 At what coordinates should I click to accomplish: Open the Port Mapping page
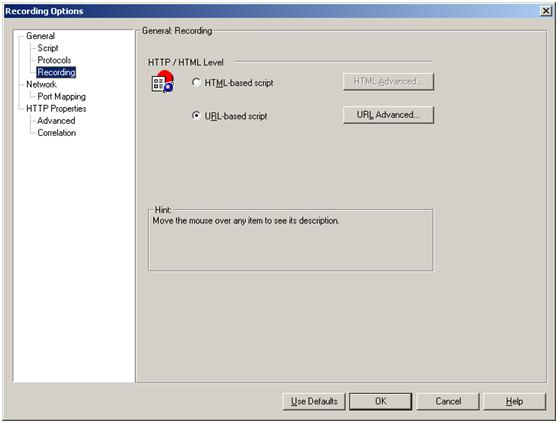[x=62, y=96]
